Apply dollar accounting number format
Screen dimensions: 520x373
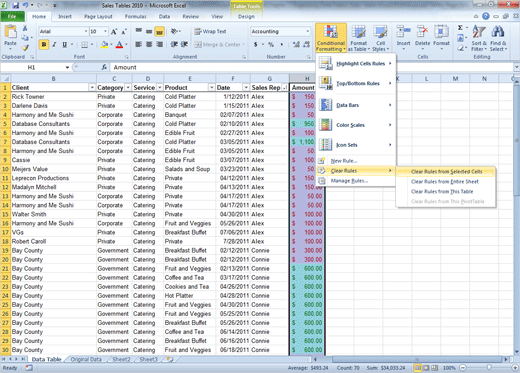coord(255,44)
